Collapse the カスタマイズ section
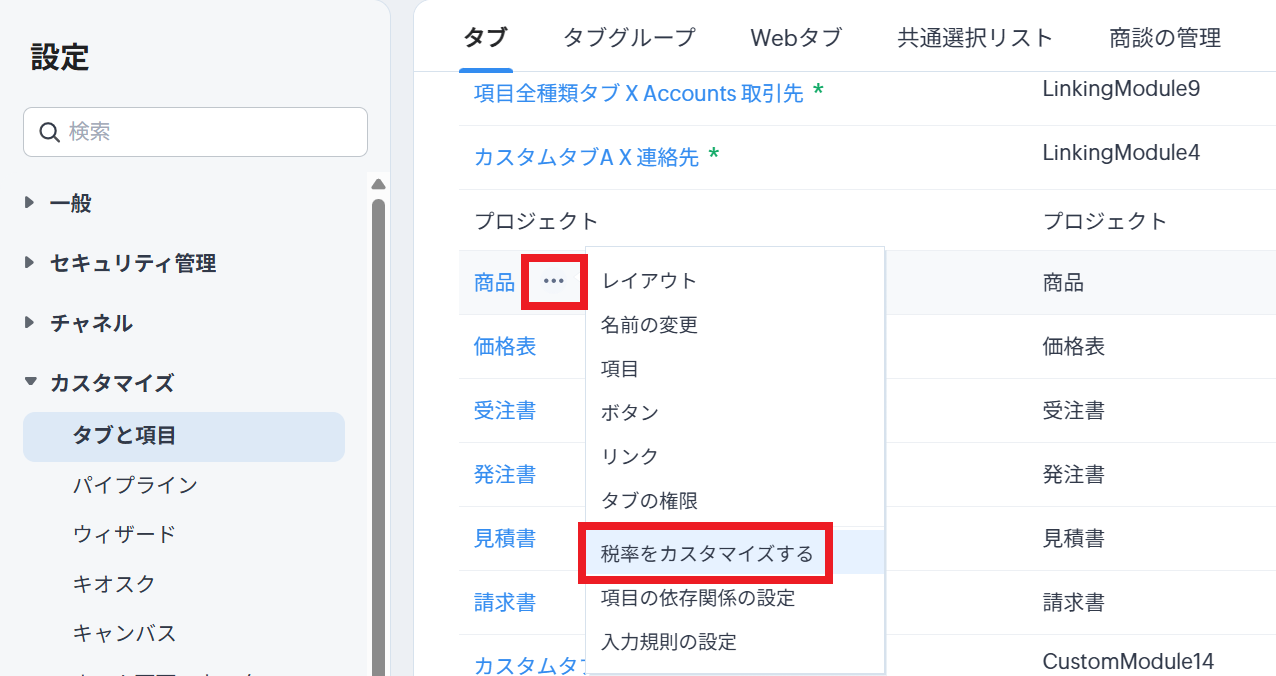This screenshot has width=1276, height=676. [x=30, y=382]
